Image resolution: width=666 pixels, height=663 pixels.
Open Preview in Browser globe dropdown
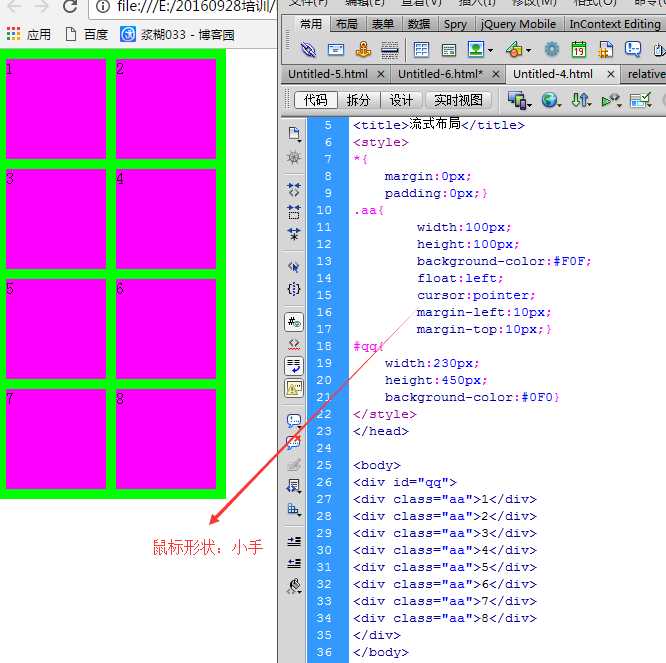coord(551,100)
